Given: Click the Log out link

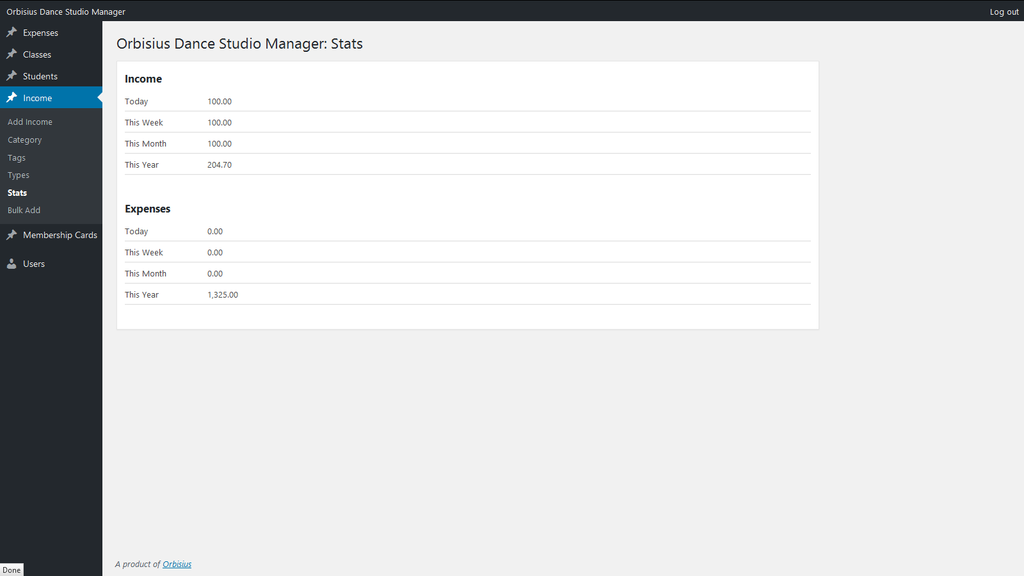Looking at the screenshot, I should (1004, 12).
